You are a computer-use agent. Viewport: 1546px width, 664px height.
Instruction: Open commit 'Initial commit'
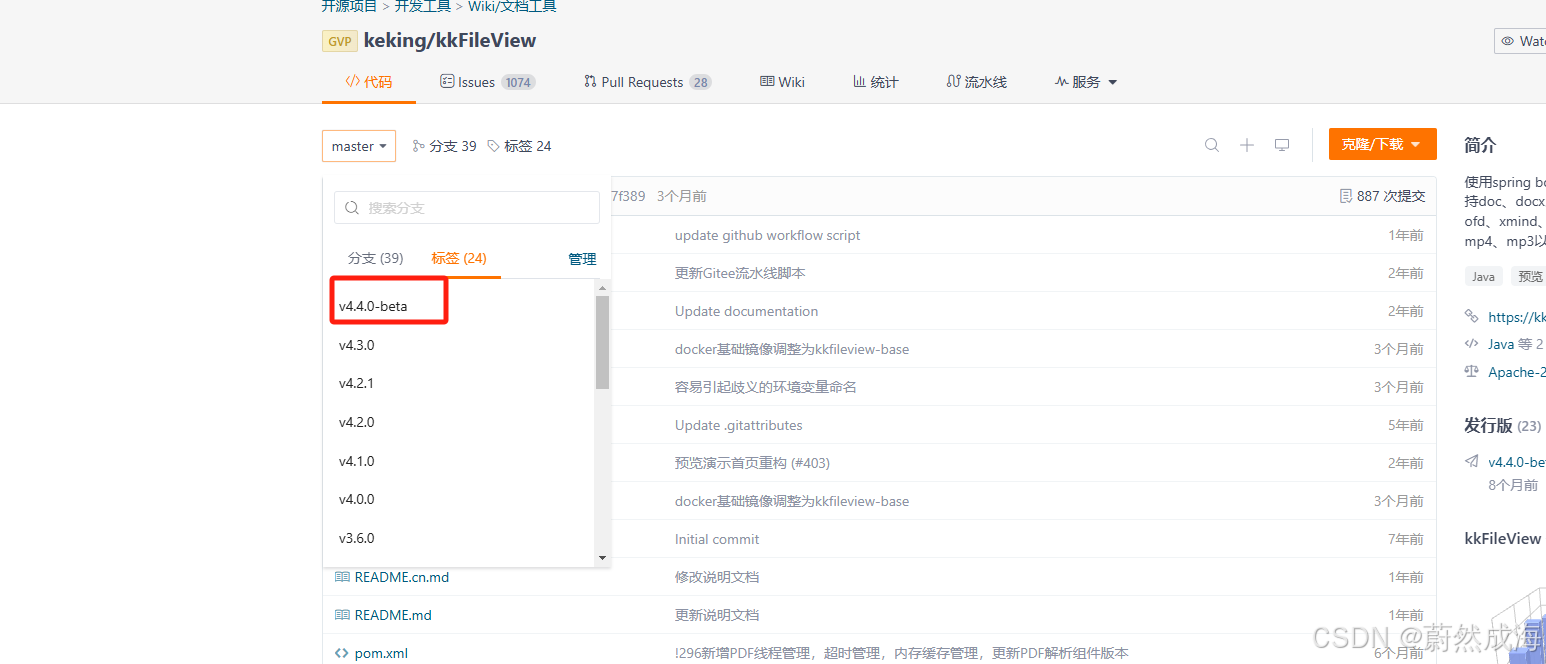[717, 539]
